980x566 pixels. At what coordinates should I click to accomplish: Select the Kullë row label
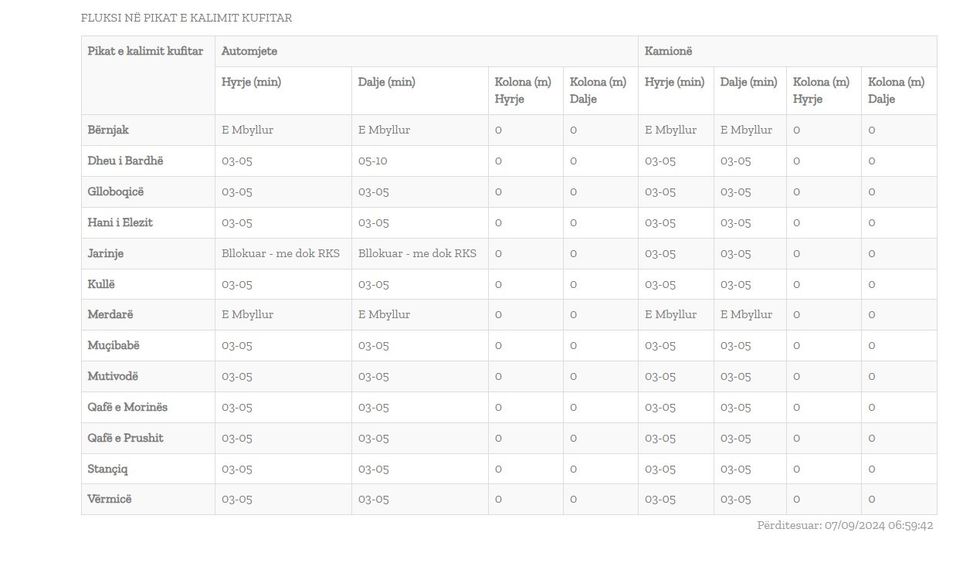101,285
